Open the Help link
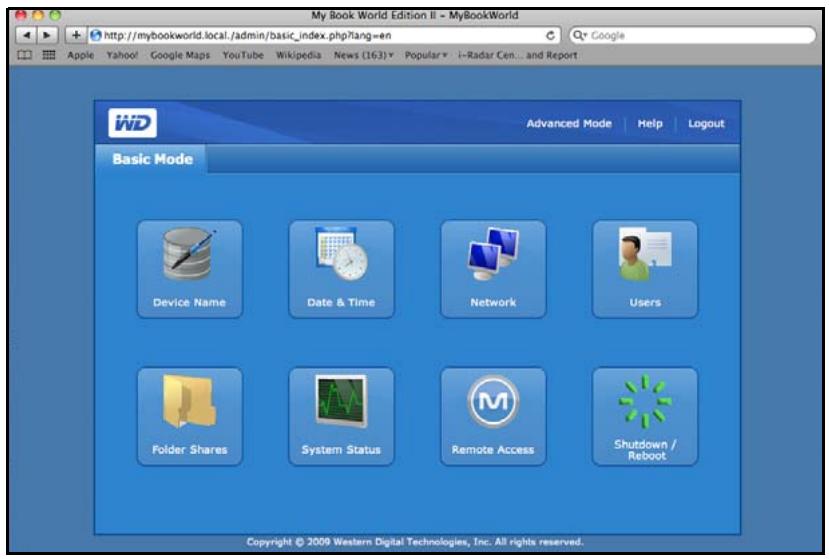Screen dimensions: 829x559 pos(650,123)
